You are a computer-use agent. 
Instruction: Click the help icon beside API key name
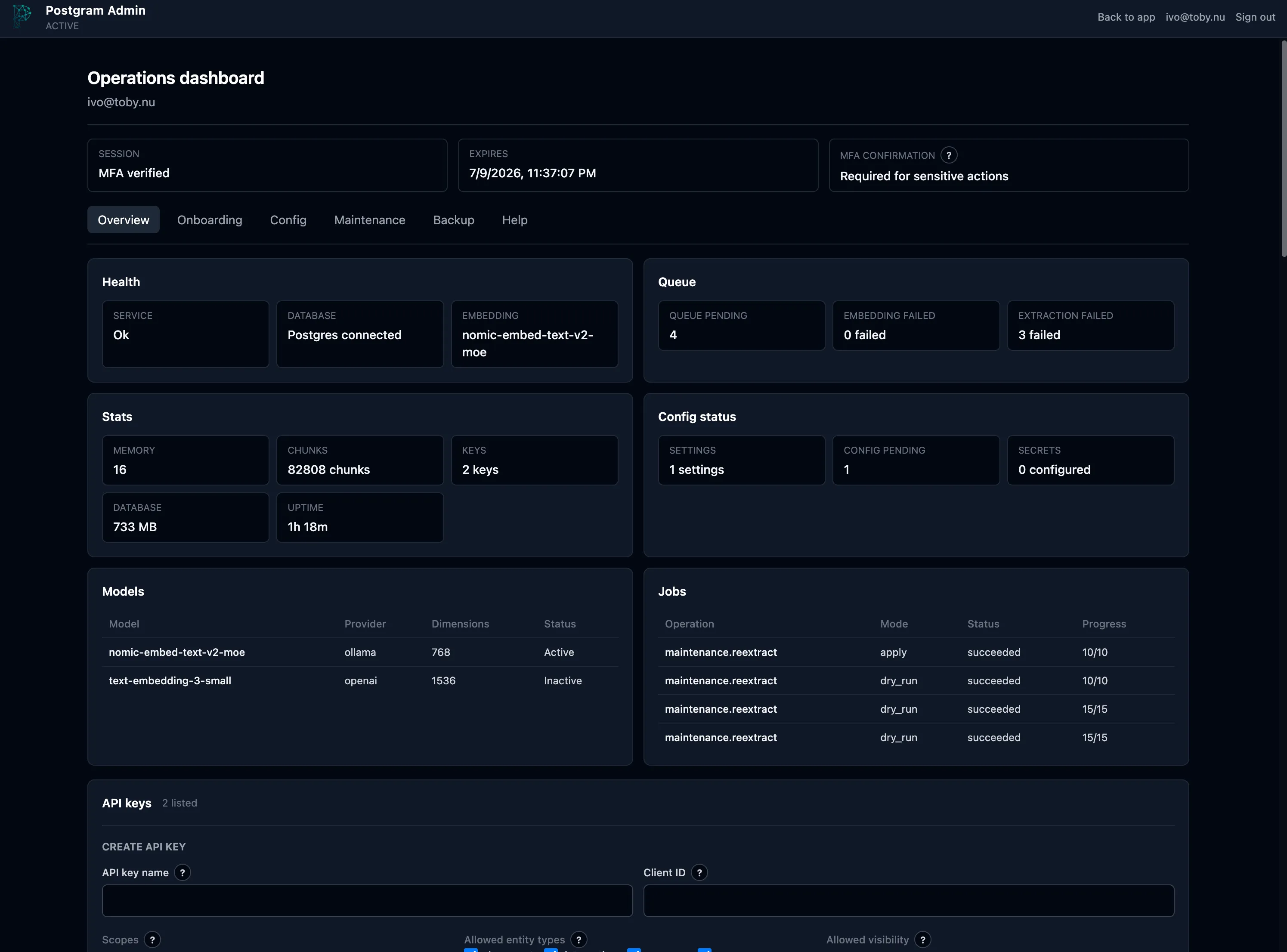182,872
